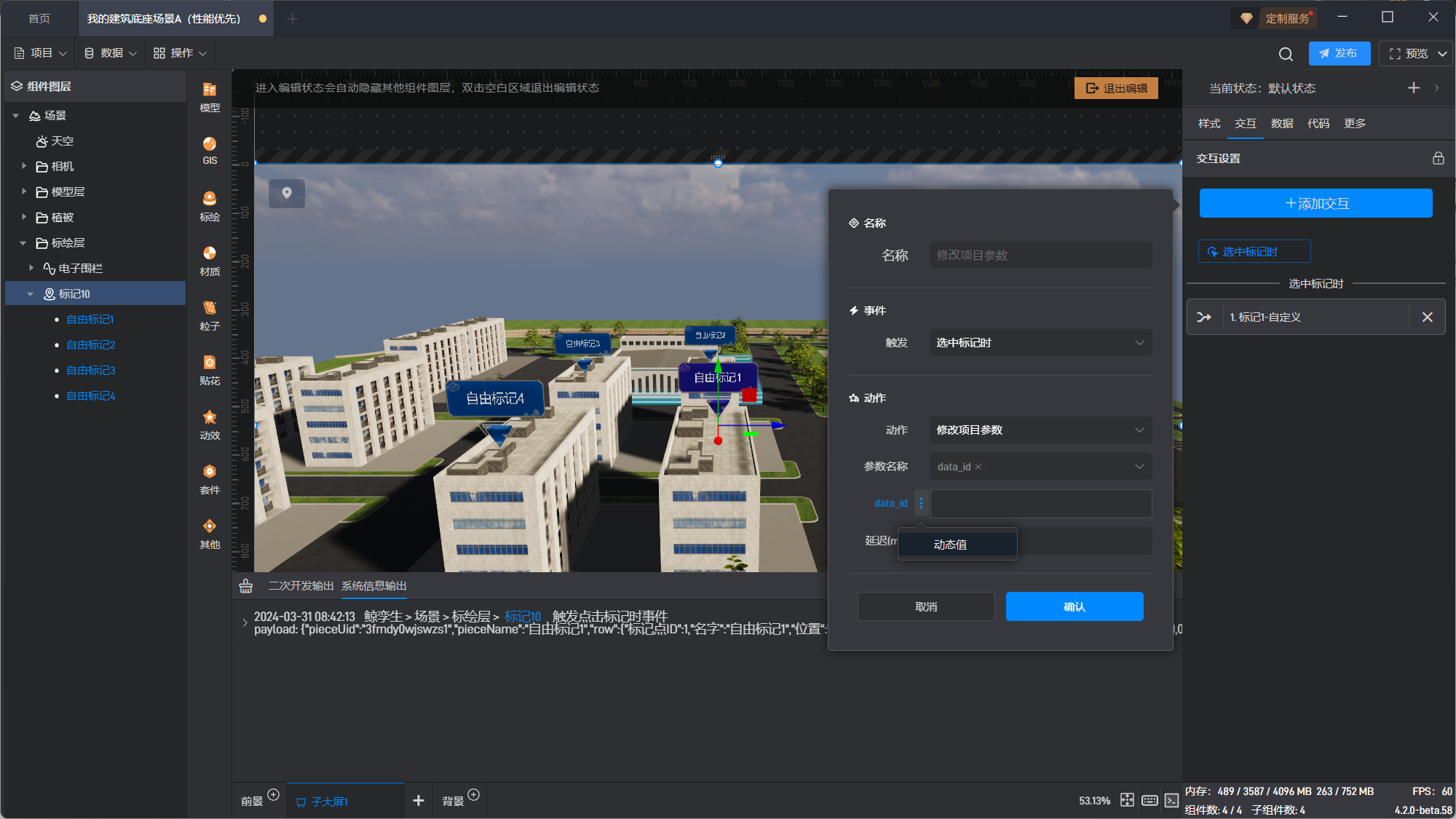Switch to the 数据 properties tab
The width and height of the screenshot is (1456, 819).
point(1281,124)
